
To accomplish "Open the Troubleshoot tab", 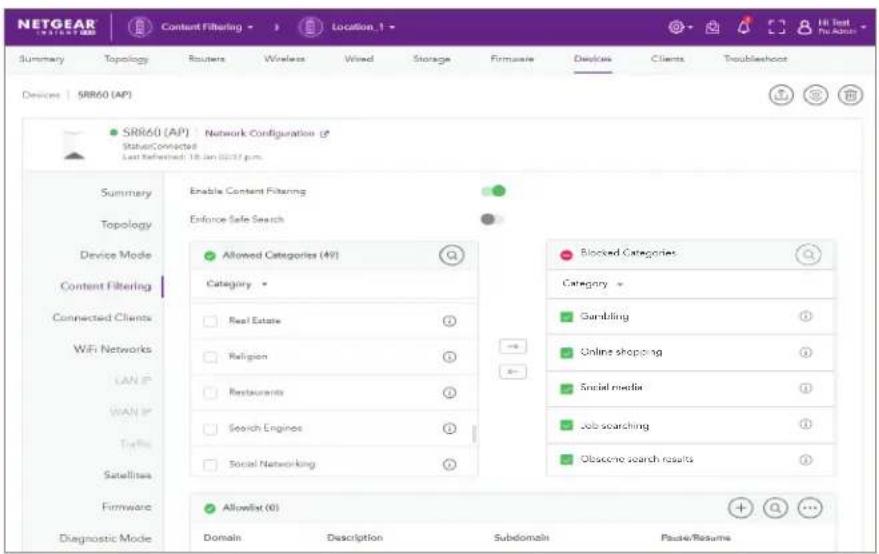I will point(755,59).
